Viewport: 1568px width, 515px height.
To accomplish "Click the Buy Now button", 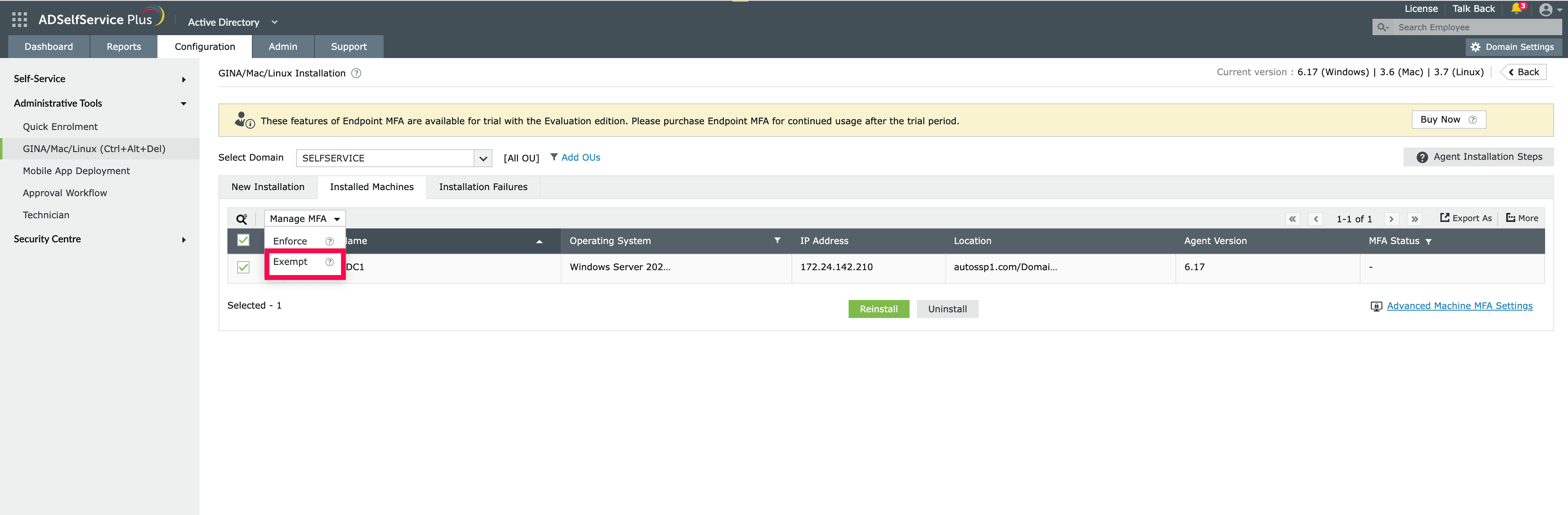I will pyautogui.click(x=1449, y=120).
